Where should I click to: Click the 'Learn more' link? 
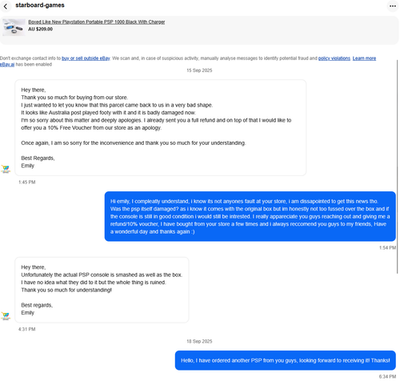click(x=364, y=58)
